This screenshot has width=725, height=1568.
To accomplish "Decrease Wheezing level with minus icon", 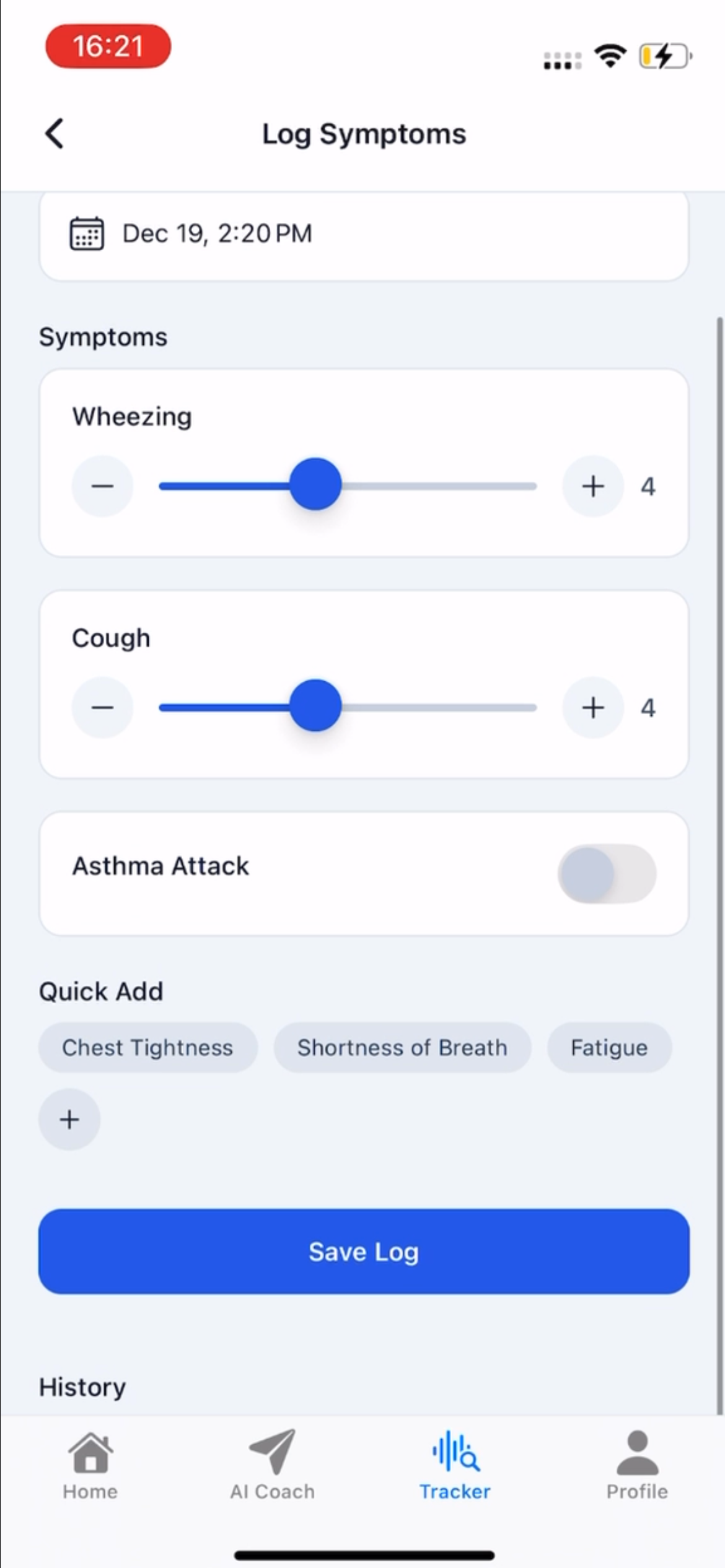I will pos(102,486).
